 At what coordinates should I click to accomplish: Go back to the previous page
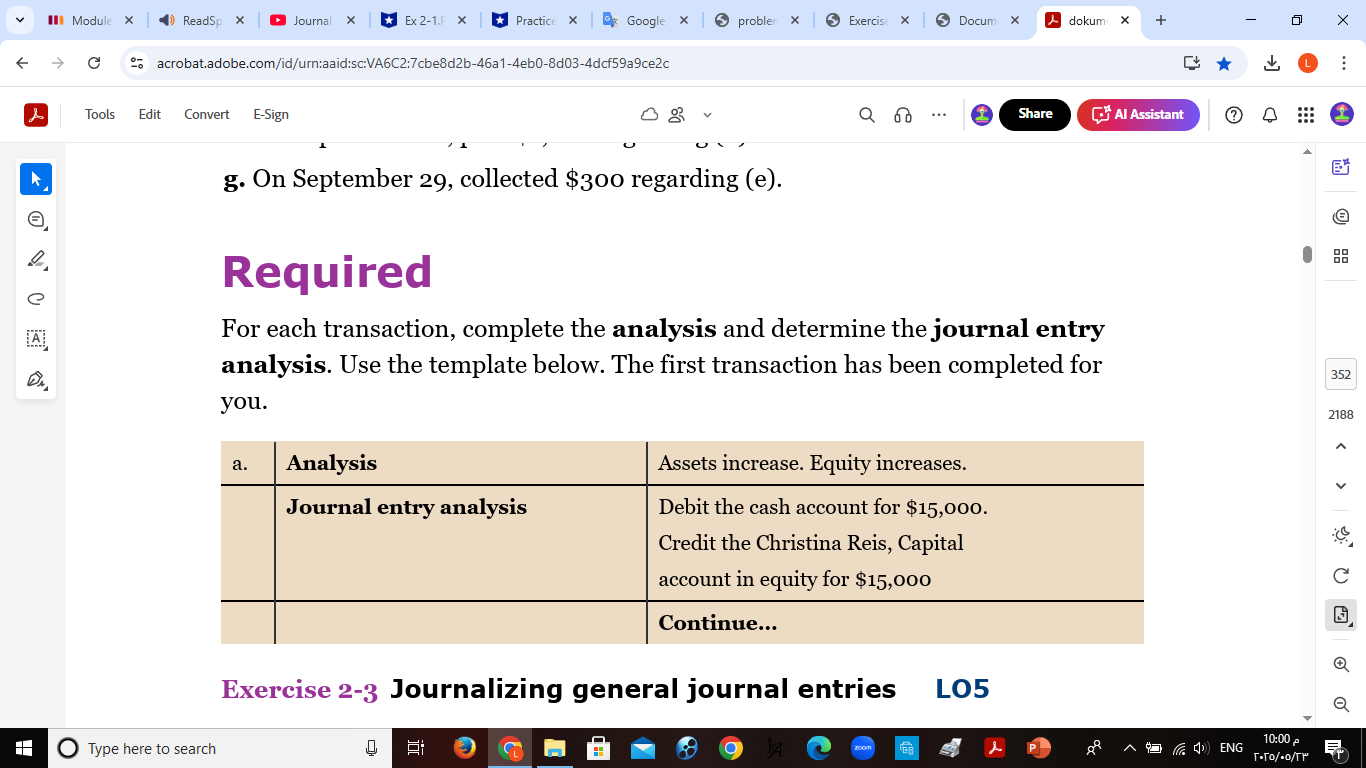coord(22,63)
